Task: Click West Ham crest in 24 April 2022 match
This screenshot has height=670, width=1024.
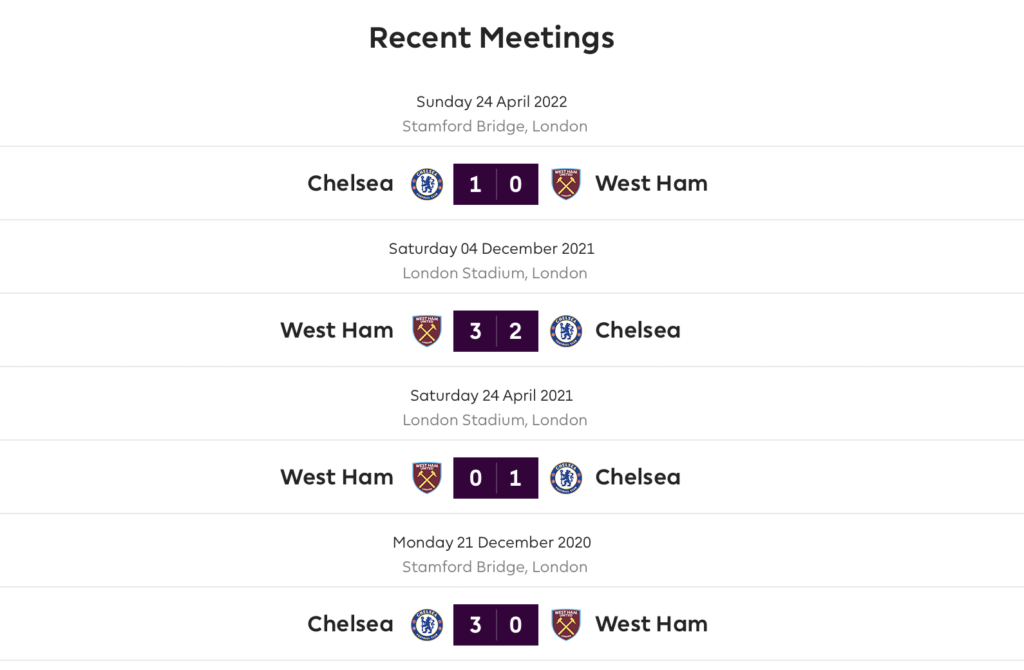Action: point(566,184)
